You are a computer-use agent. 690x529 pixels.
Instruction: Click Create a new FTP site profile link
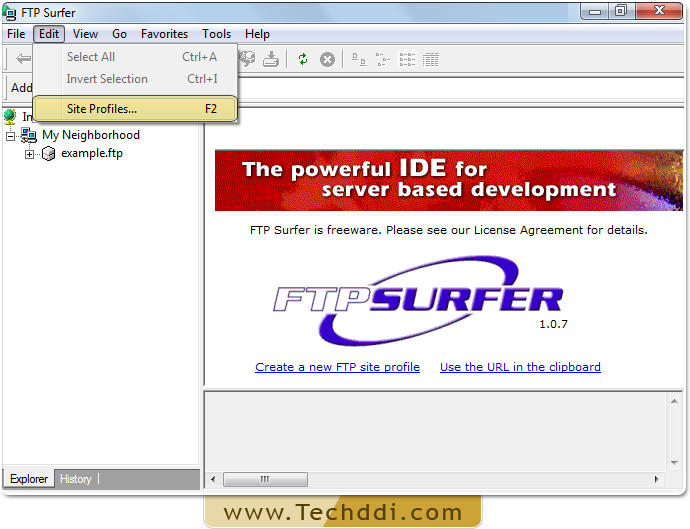(338, 367)
